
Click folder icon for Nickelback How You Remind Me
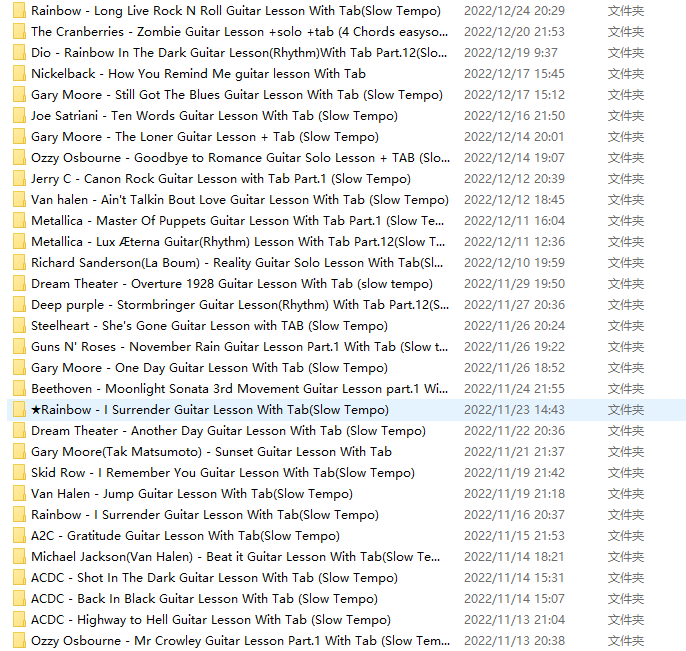[x=19, y=74]
